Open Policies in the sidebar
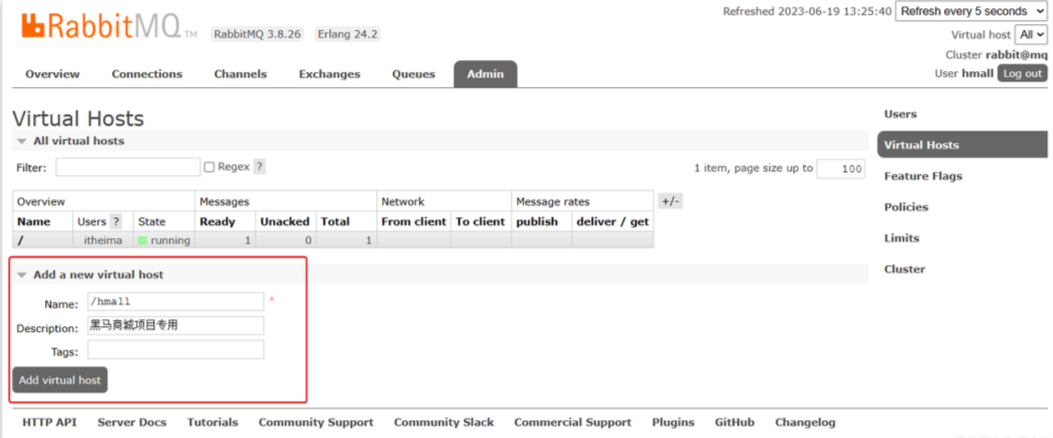The width and height of the screenshot is (1053, 438). 906,207
